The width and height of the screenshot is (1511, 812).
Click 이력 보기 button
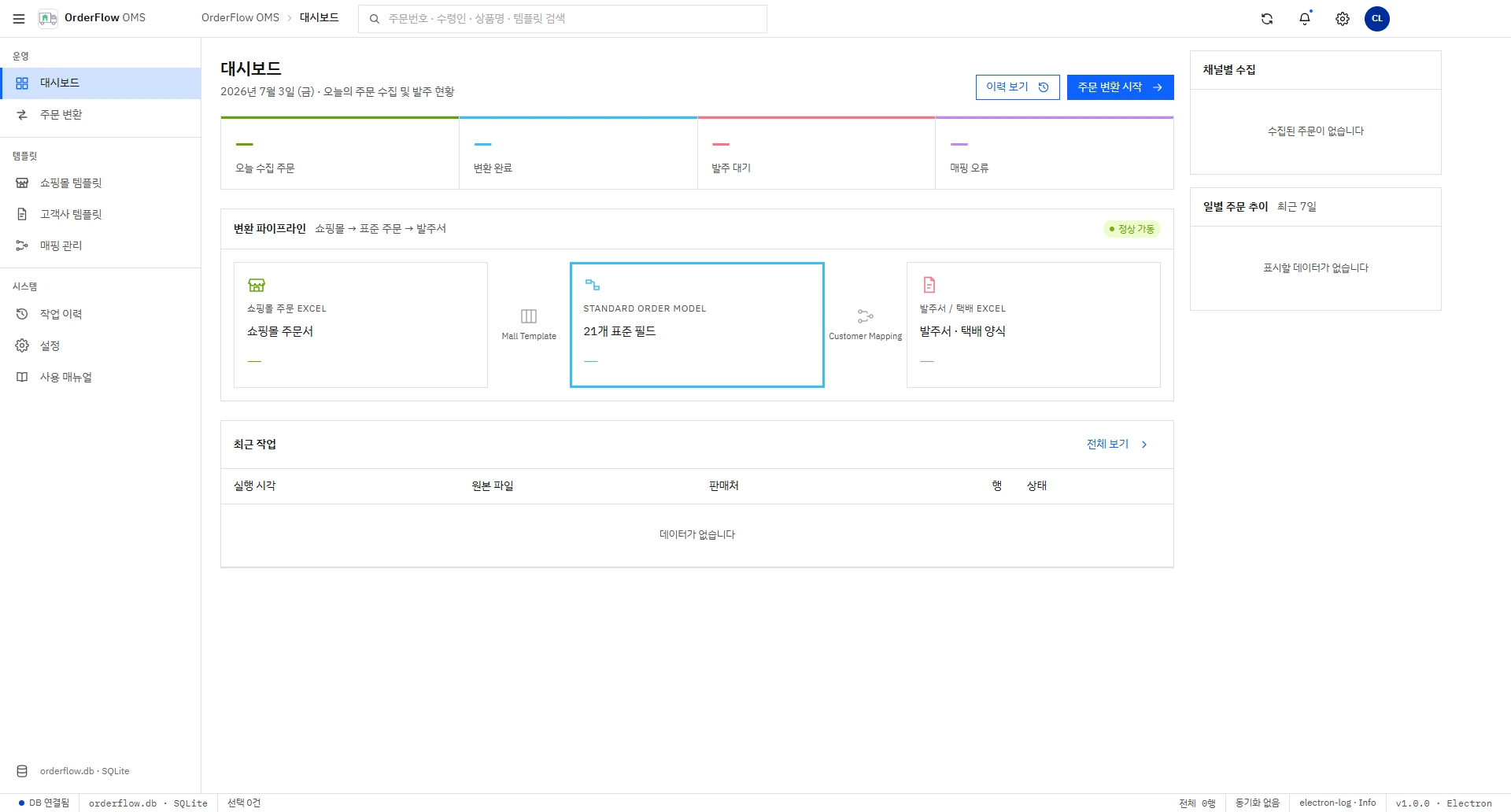click(x=1018, y=87)
